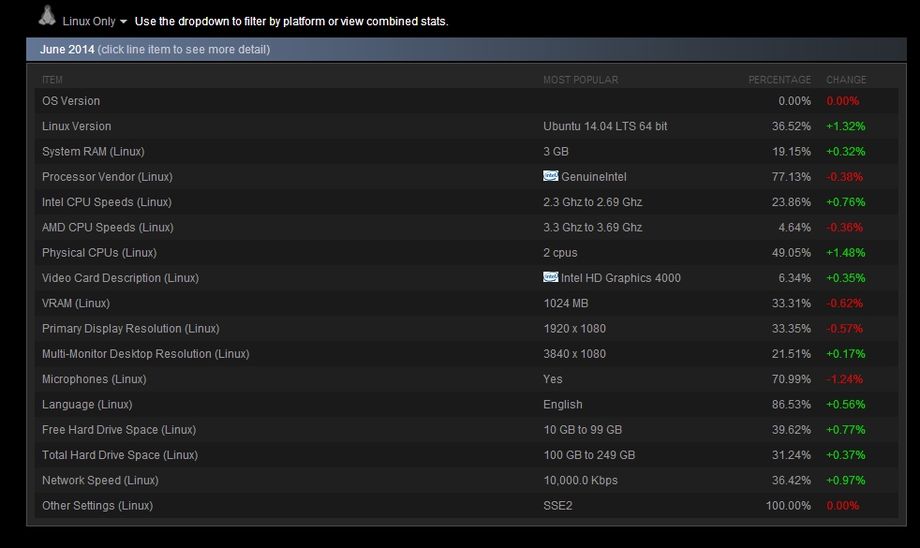The image size is (920, 548).
Task: Click Ubuntu 14.04 LTS 64 bit value
Action: click(605, 126)
